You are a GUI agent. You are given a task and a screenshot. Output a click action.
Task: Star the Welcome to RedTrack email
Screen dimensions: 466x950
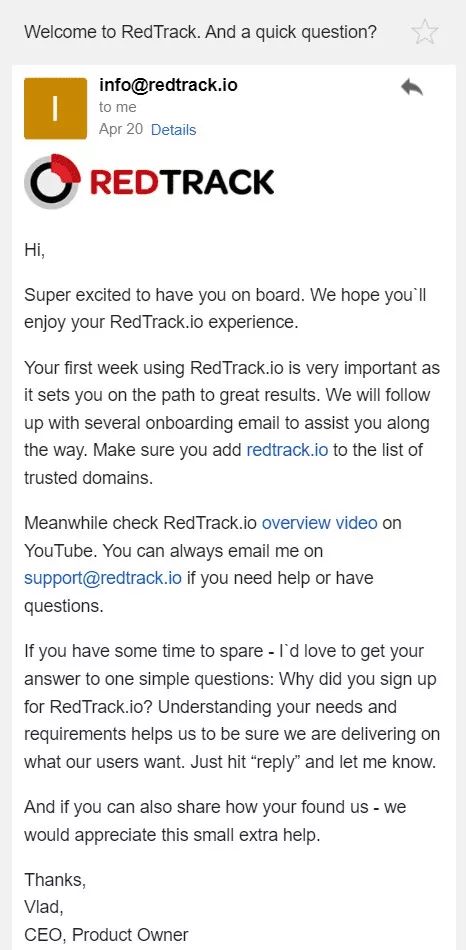tap(424, 32)
